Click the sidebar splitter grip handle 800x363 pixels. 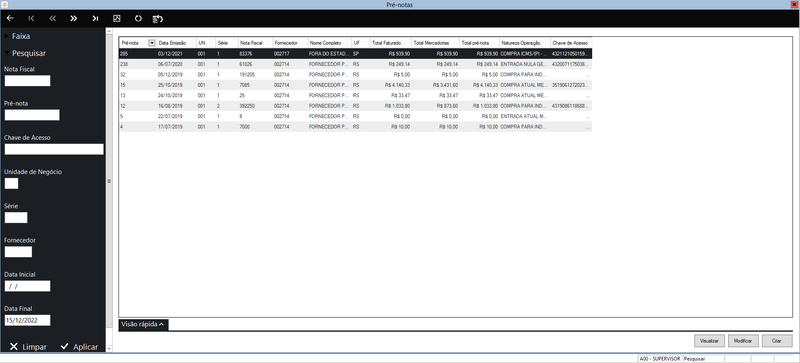[x=109, y=181]
